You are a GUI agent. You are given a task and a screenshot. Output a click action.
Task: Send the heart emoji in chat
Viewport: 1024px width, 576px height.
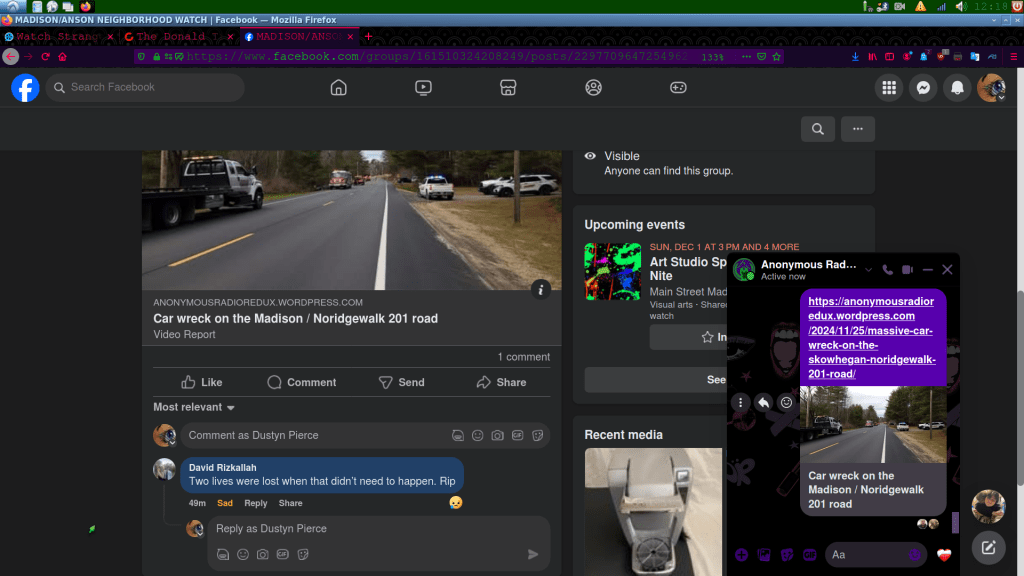pyautogui.click(x=943, y=554)
